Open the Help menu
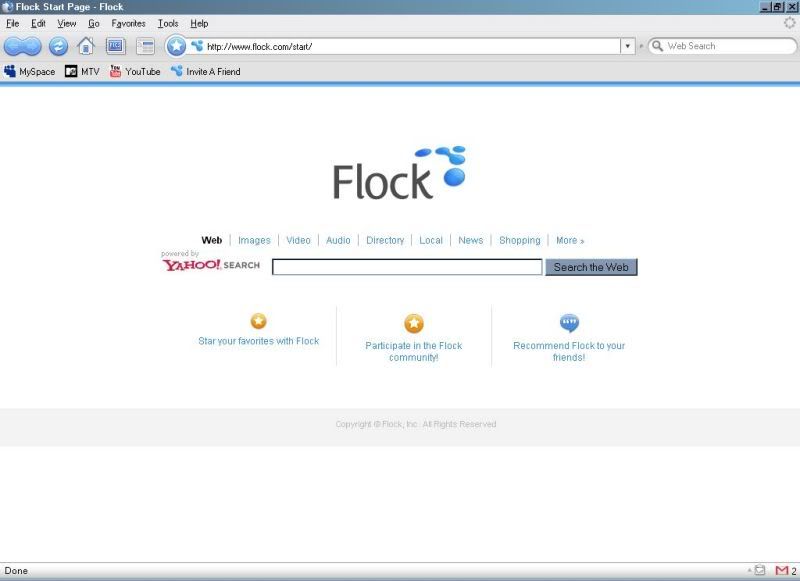This screenshot has height=581, width=800. click(x=199, y=23)
